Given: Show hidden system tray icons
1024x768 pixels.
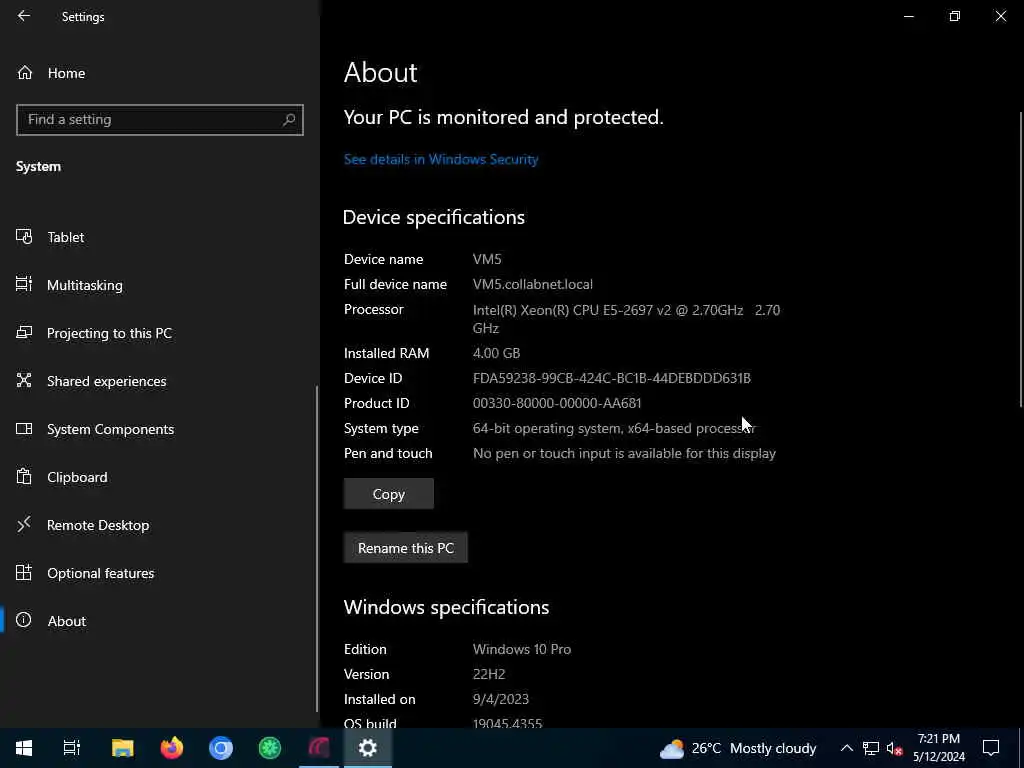Looking at the screenshot, I should 846,748.
